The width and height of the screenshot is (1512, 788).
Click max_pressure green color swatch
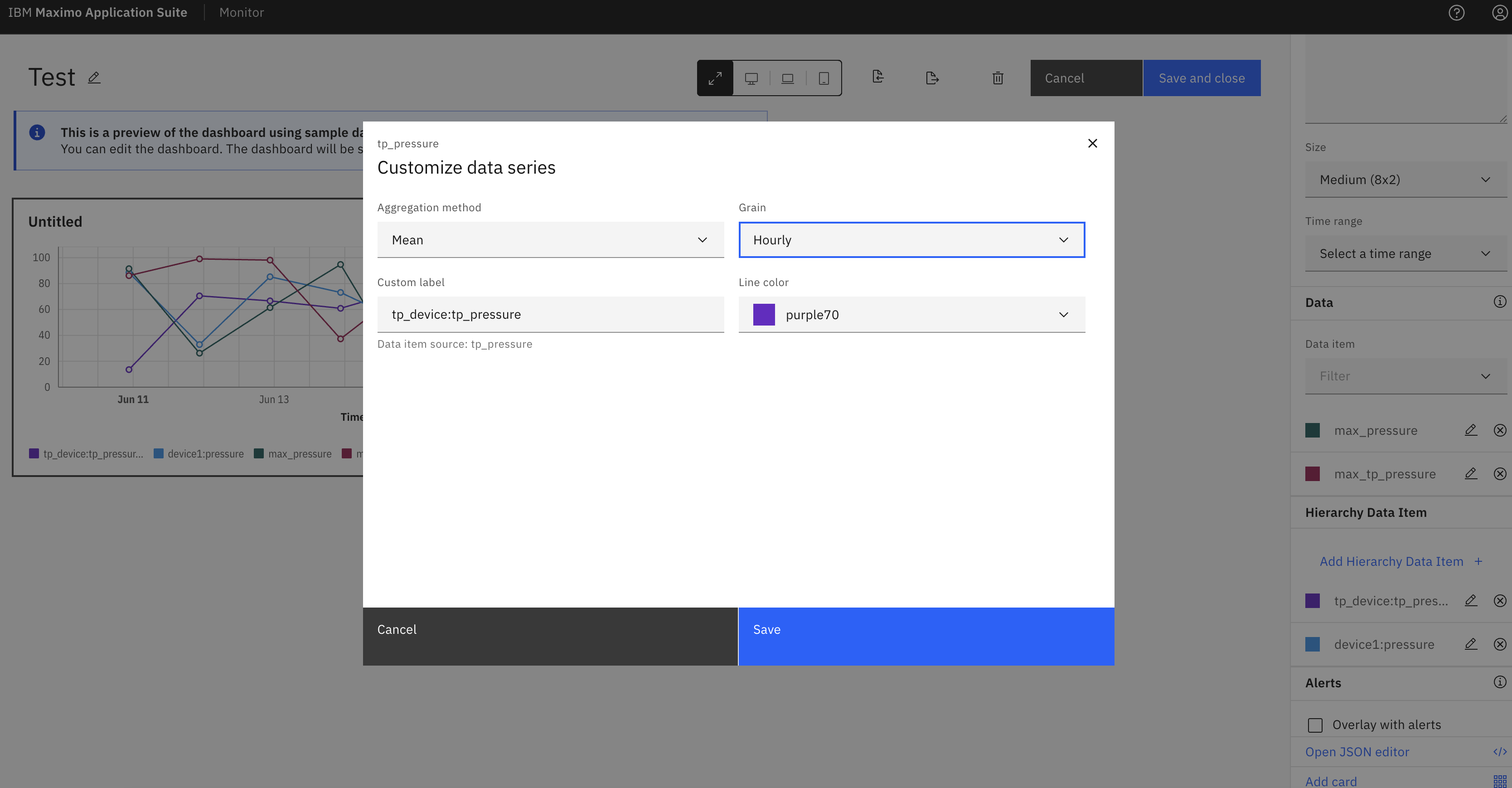1313,430
